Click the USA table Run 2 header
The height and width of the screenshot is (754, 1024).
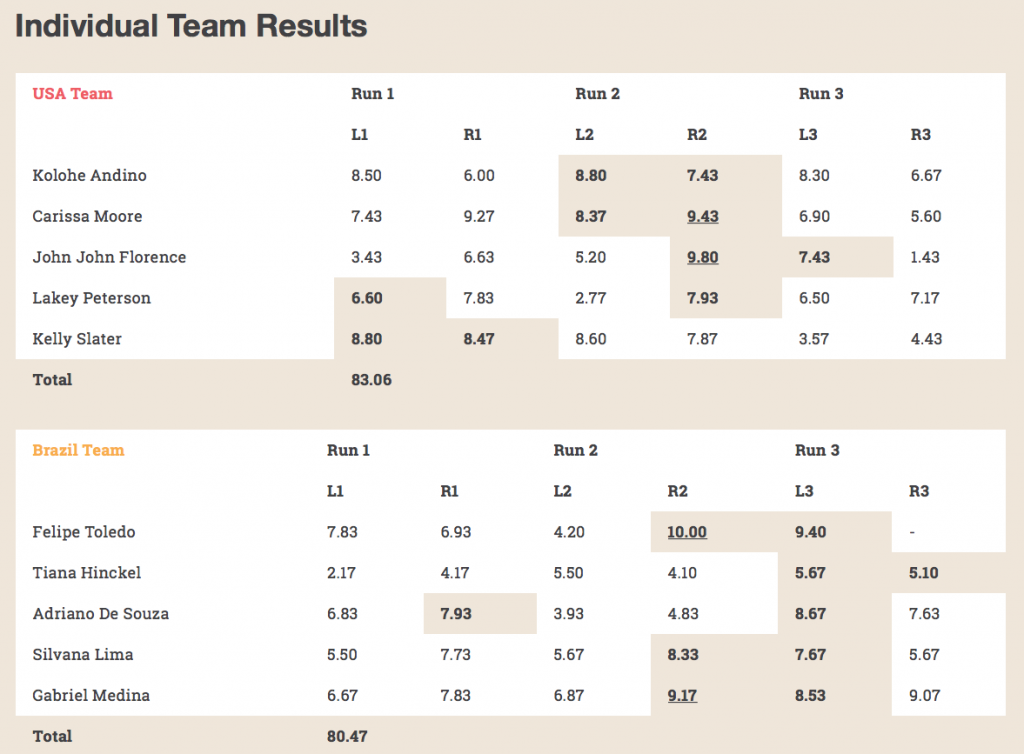tap(597, 93)
